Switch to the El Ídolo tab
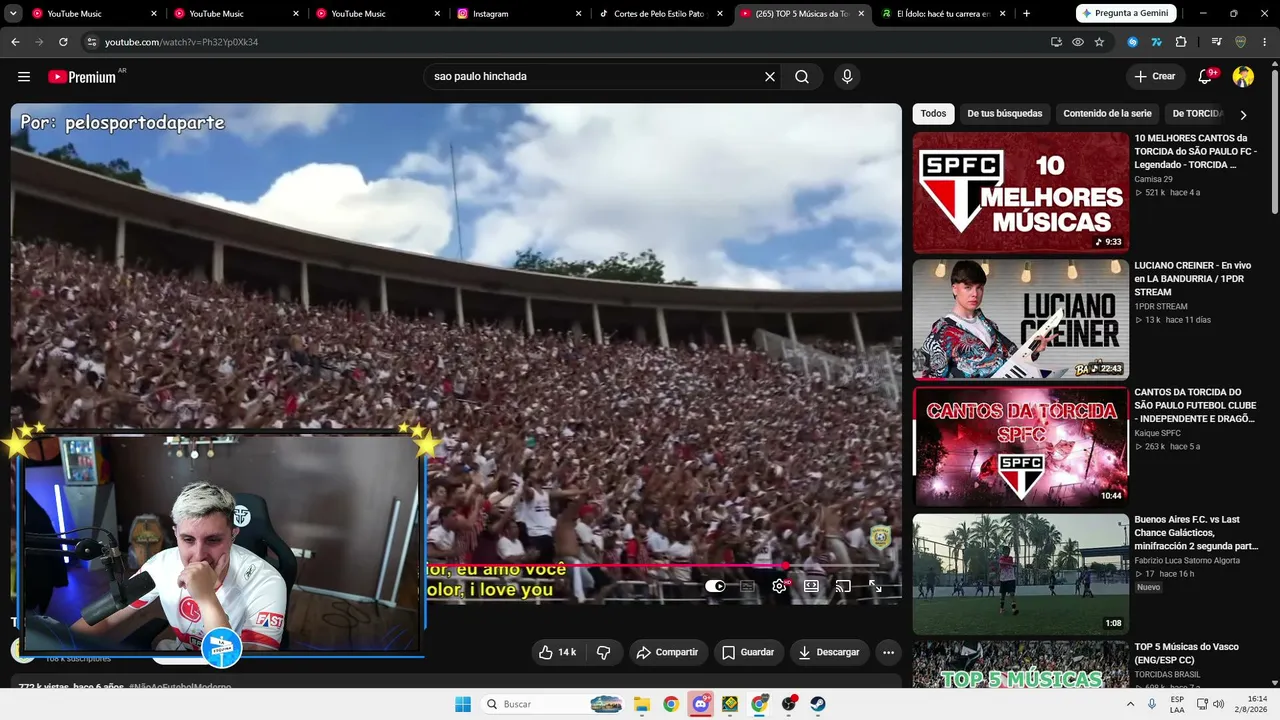Viewport: 1280px width, 720px height. 943,14
